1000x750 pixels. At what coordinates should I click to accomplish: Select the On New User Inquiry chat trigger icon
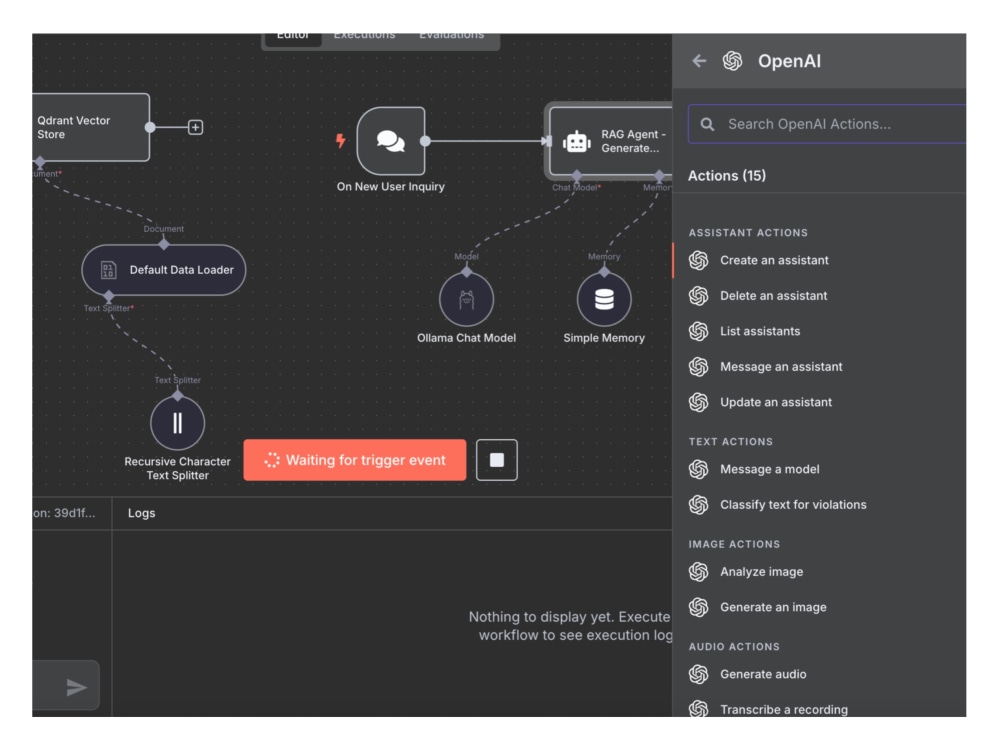coord(391,141)
